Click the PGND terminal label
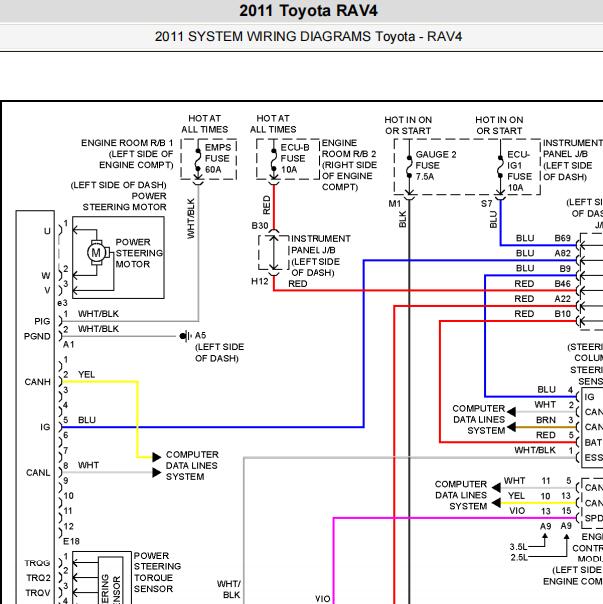This screenshot has width=603, height=604. (37, 336)
